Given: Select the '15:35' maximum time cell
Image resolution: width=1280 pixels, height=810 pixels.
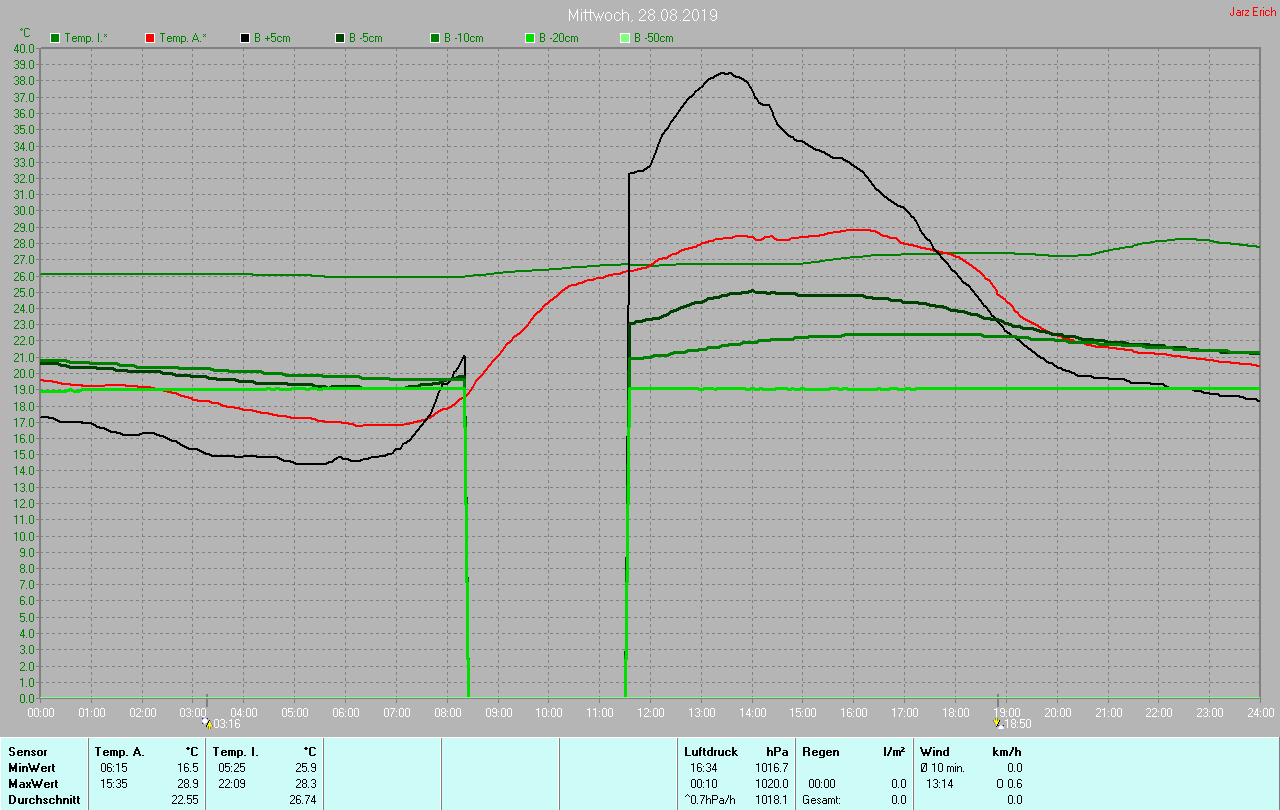Looking at the screenshot, I should click(114, 783).
